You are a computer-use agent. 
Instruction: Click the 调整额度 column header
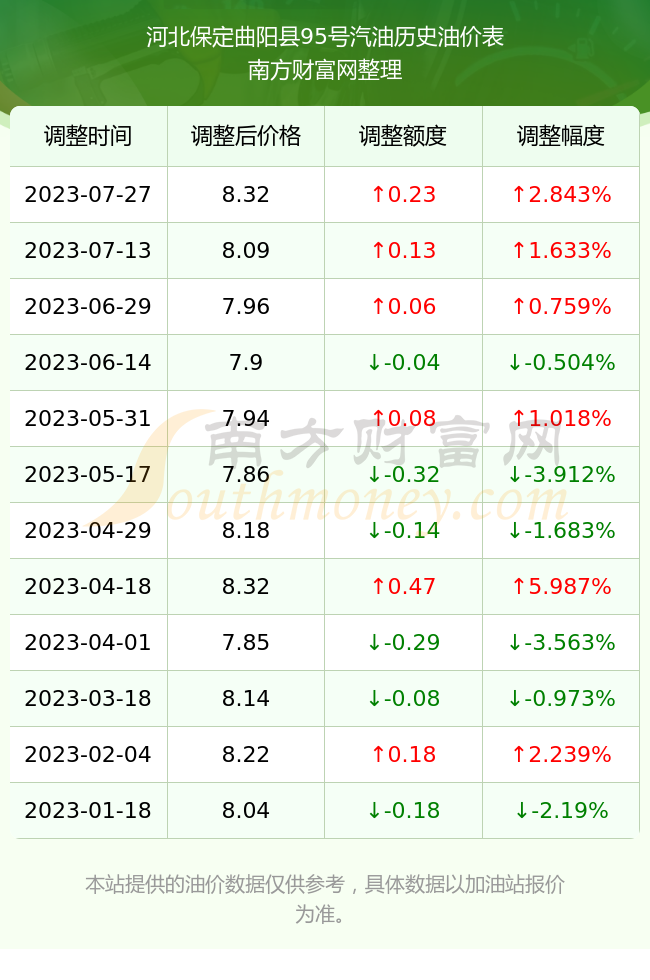[403, 136]
